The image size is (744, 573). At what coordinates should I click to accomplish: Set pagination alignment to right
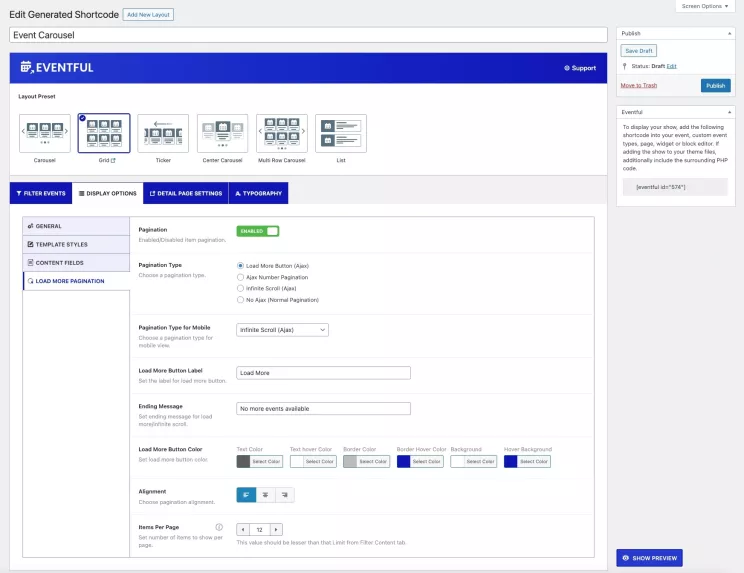coord(285,494)
